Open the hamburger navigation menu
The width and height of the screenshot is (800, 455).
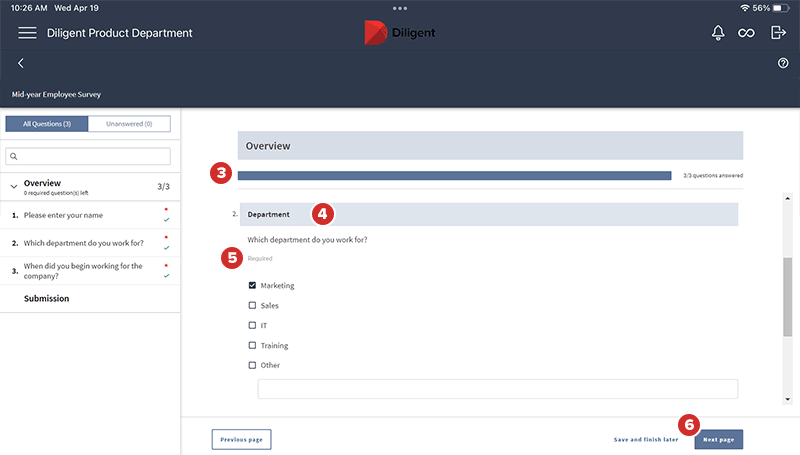point(27,33)
